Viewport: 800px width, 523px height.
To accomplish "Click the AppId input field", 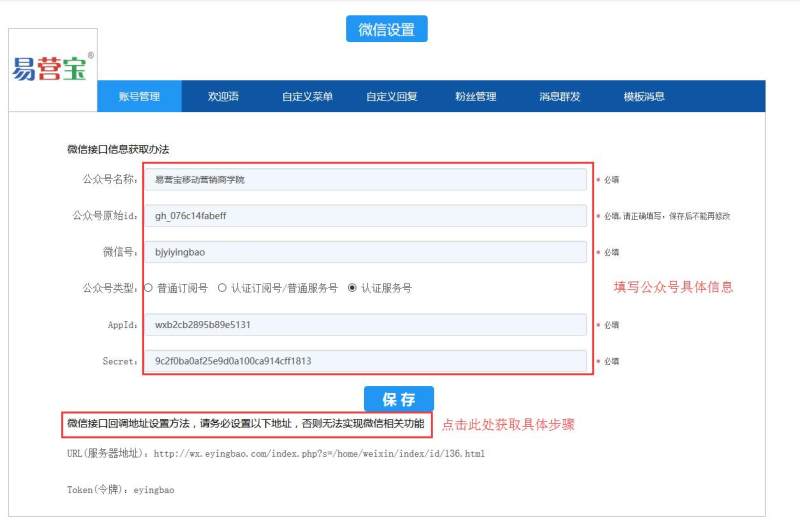I will [366, 325].
